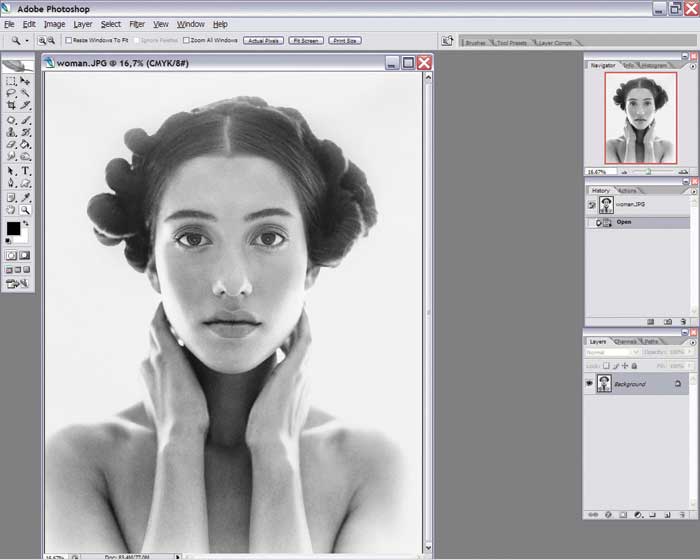The image size is (700, 560).
Task: Choose the Zoom tool in the toolbox
Action: coord(26,210)
